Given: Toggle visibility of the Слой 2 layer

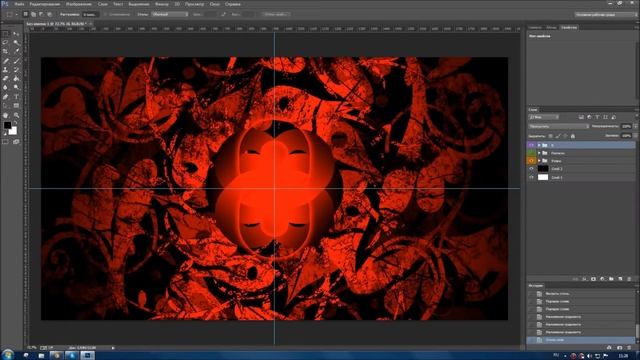Looking at the screenshot, I should click(531, 169).
